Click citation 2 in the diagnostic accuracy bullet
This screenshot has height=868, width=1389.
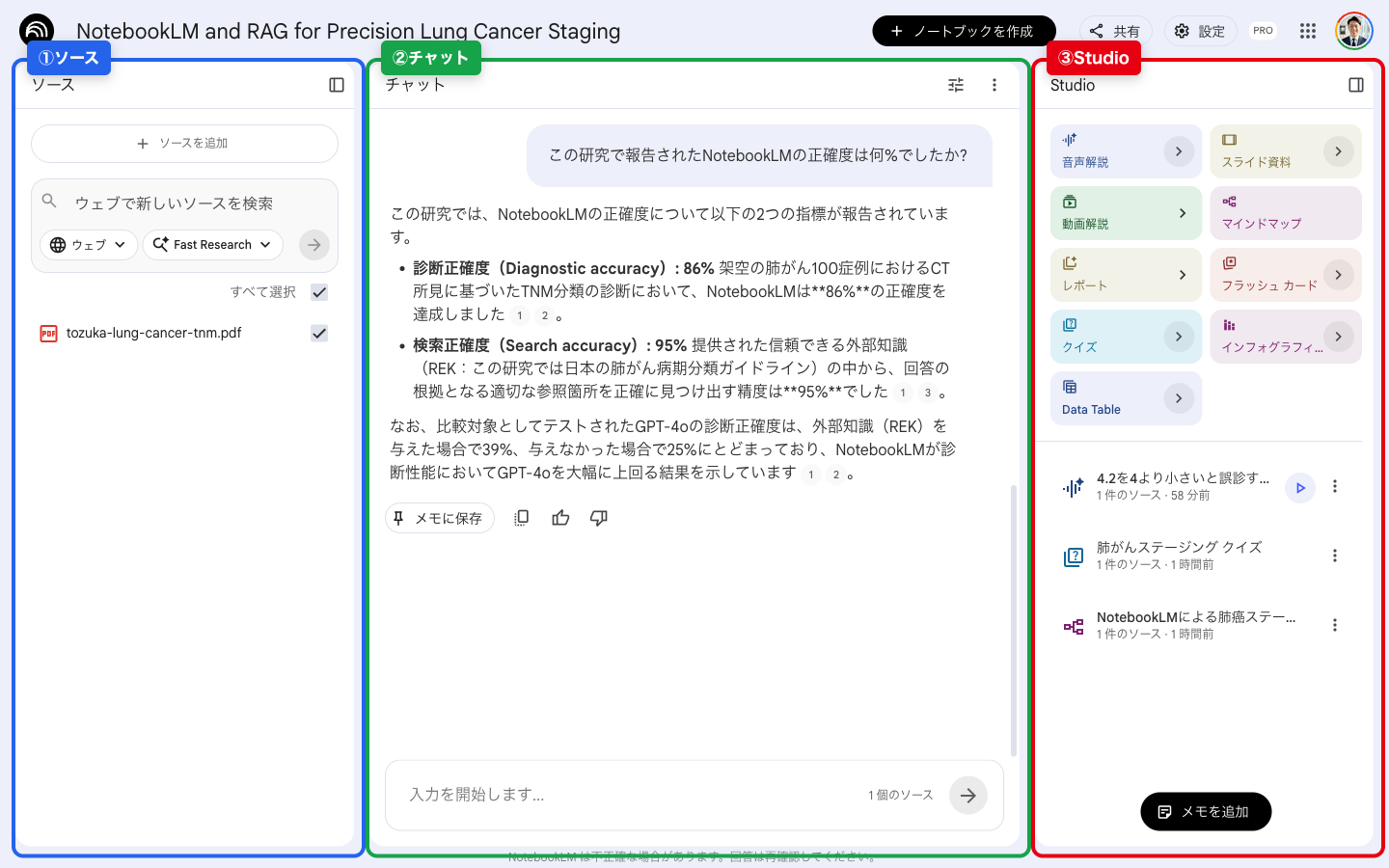(x=545, y=315)
